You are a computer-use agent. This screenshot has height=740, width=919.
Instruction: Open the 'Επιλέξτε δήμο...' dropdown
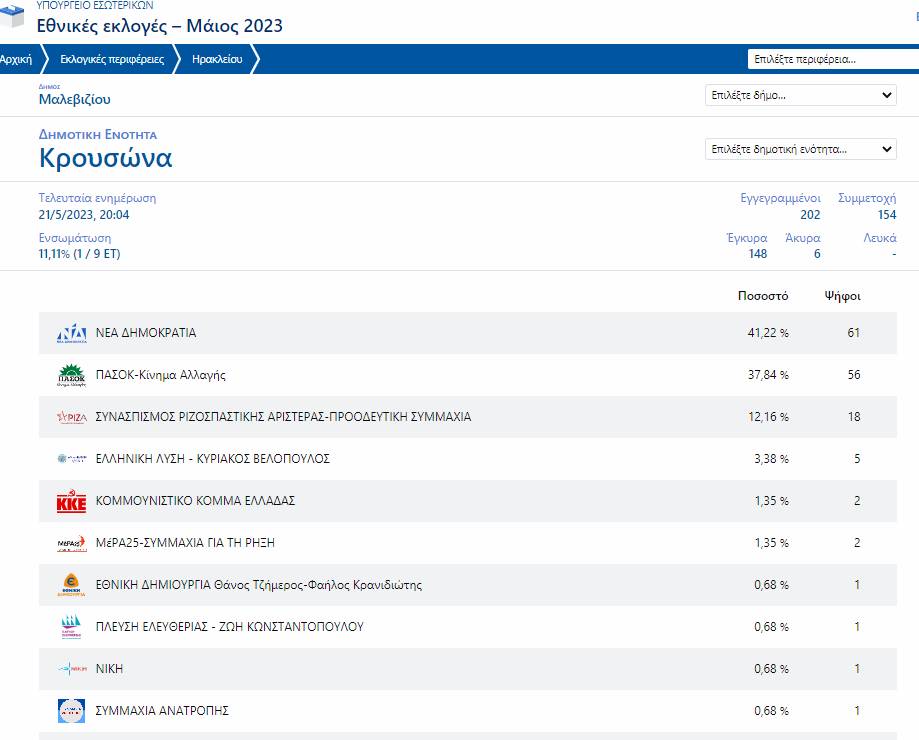tap(801, 95)
